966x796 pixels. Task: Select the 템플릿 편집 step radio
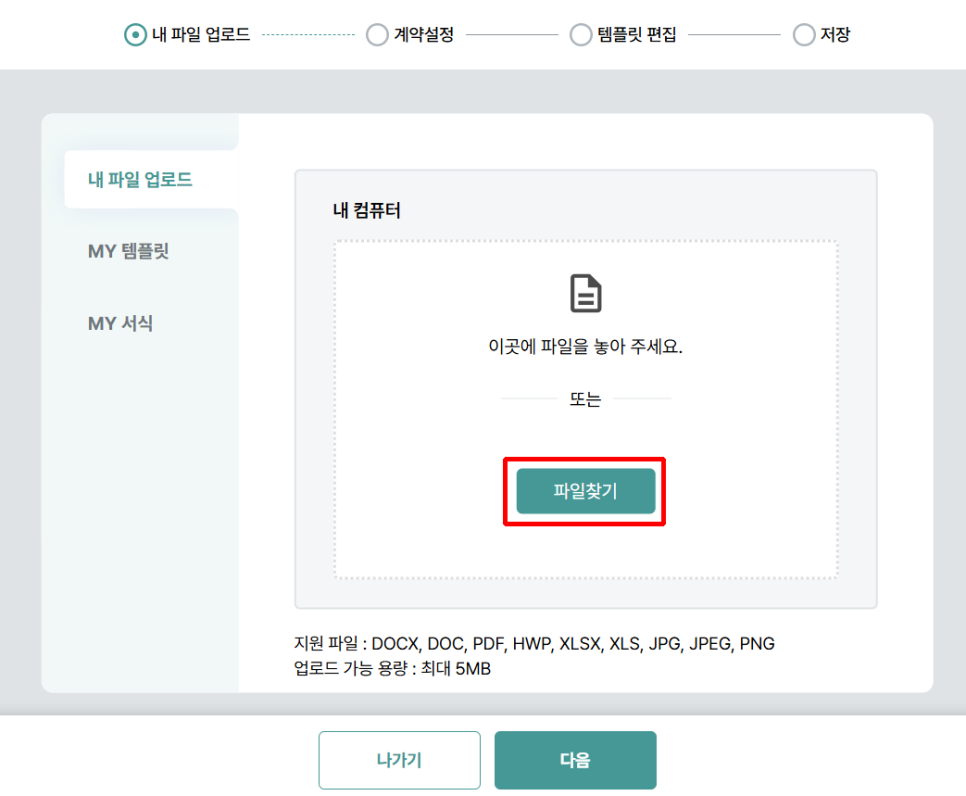[x=580, y=35]
